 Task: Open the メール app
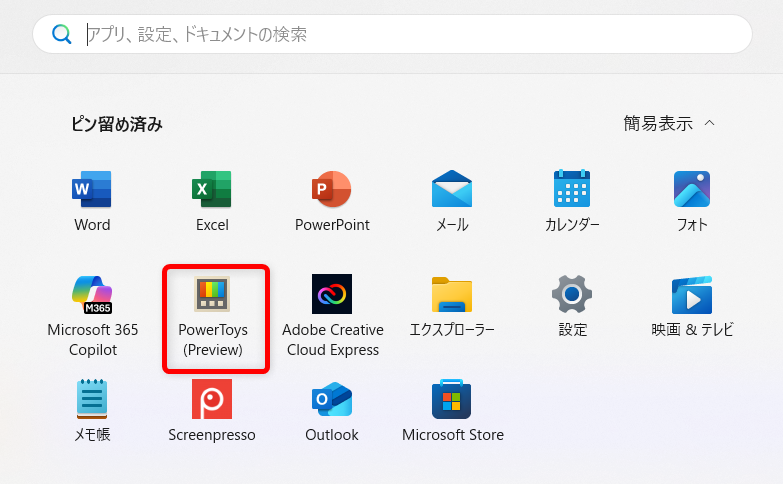click(452, 201)
